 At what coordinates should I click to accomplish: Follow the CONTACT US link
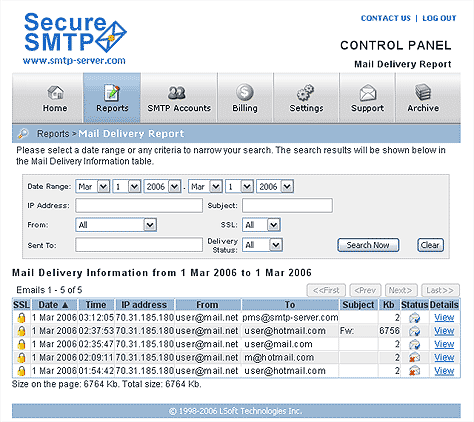click(x=386, y=18)
